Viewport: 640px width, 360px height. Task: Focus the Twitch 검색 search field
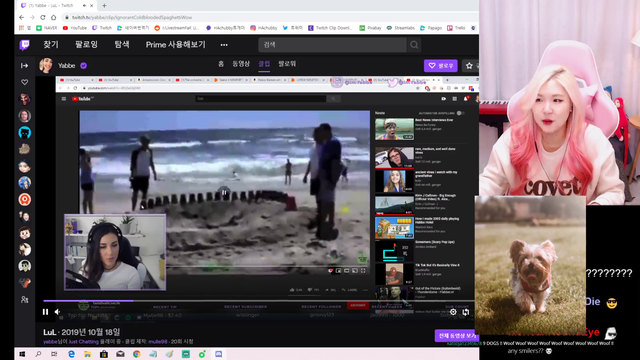pos(332,45)
